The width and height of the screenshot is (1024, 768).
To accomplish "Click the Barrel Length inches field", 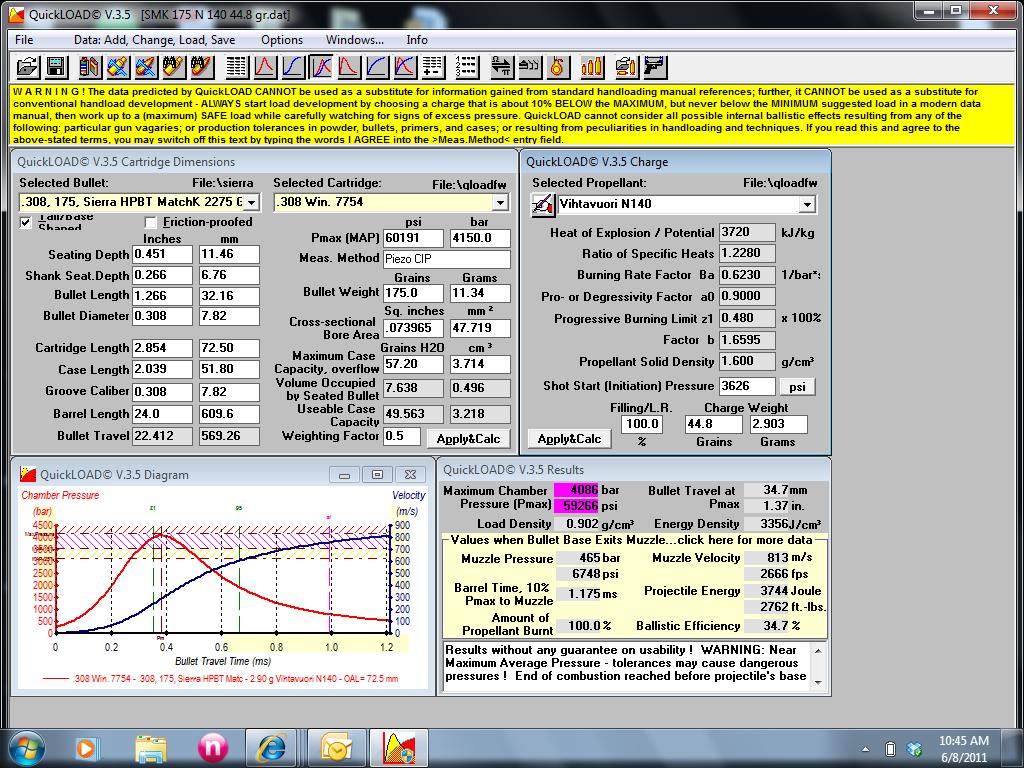I will point(163,414).
